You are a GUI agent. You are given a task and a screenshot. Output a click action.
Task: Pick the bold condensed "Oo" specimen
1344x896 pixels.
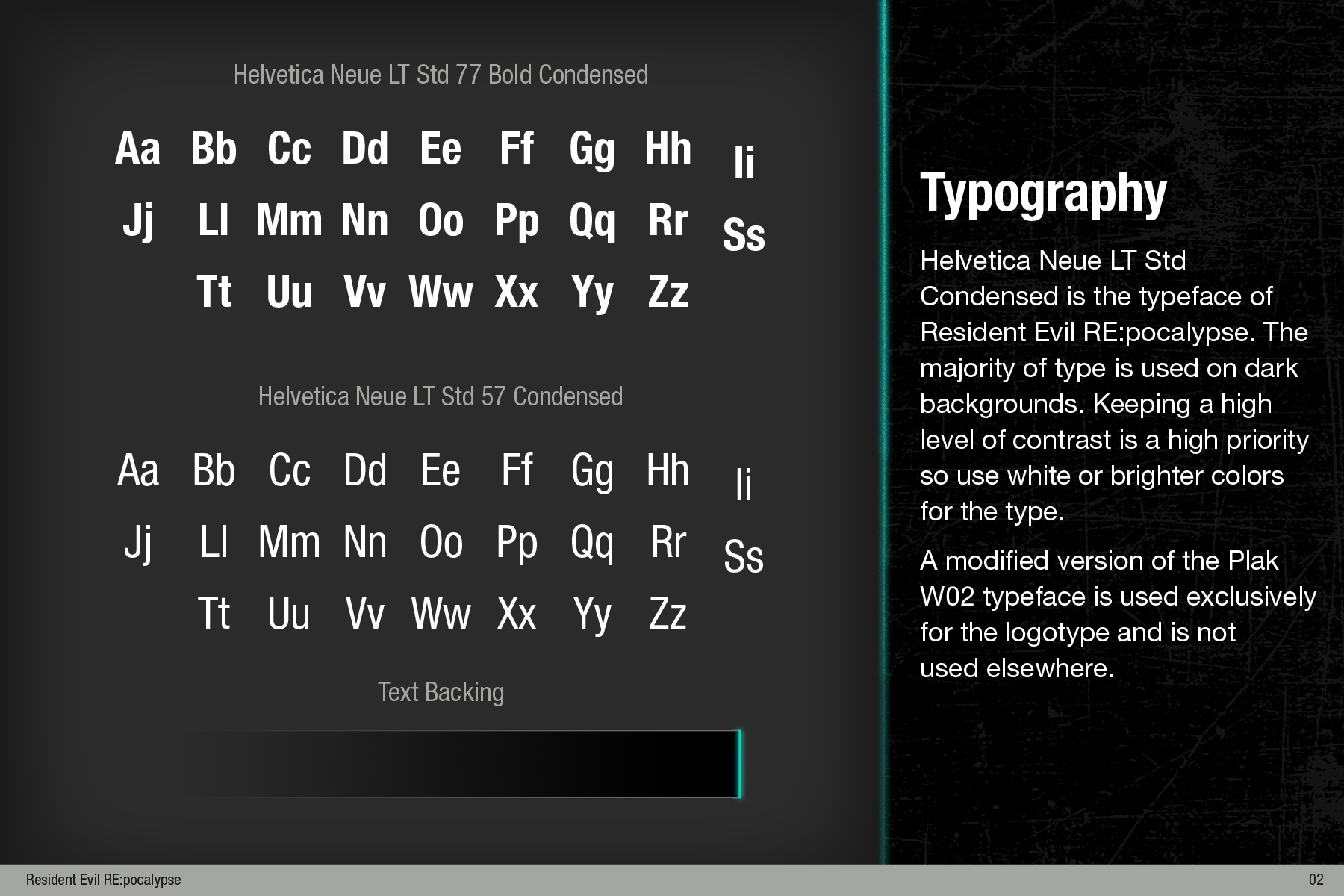point(441,220)
